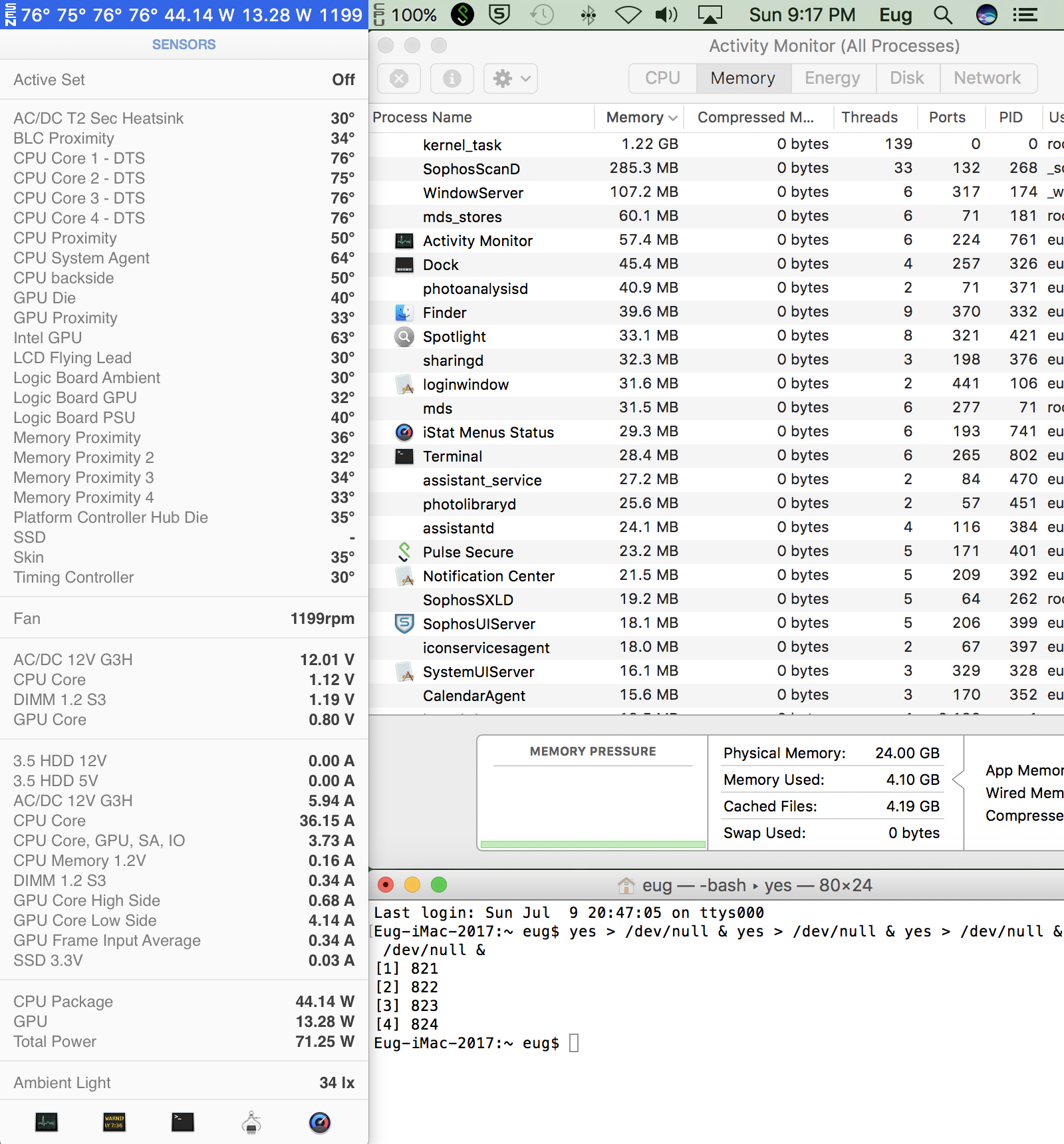
Task: Click the Siri menu bar icon
Action: (986, 15)
